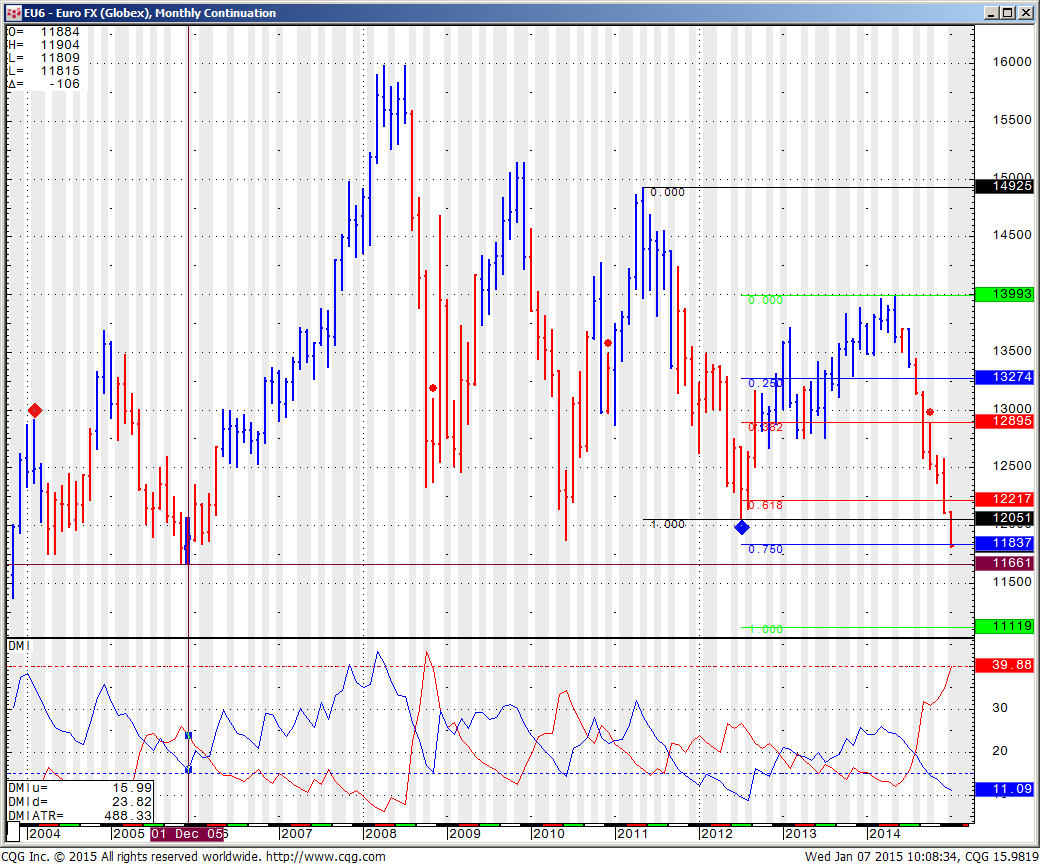
Task: Click the red dot marker on 2008 bar
Action: click(433, 388)
